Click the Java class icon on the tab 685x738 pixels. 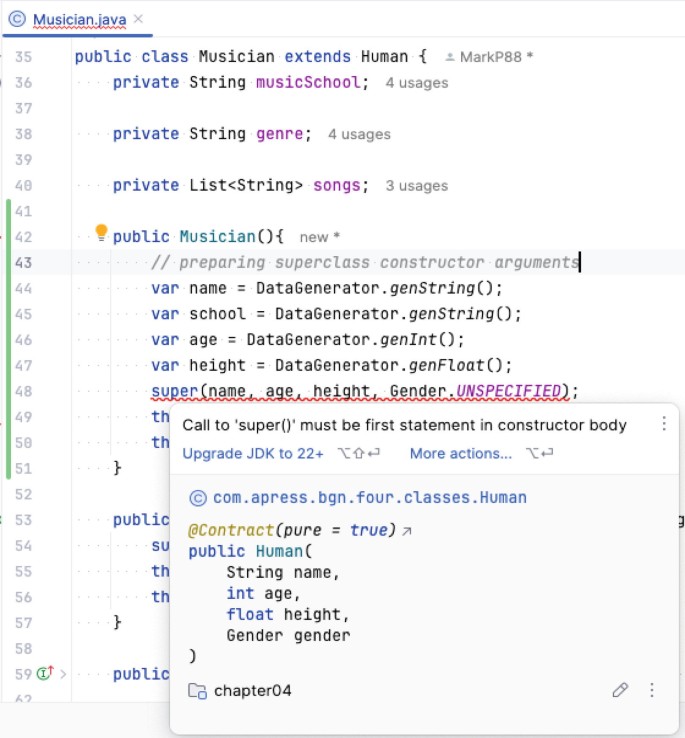click(x=19, y=20)
